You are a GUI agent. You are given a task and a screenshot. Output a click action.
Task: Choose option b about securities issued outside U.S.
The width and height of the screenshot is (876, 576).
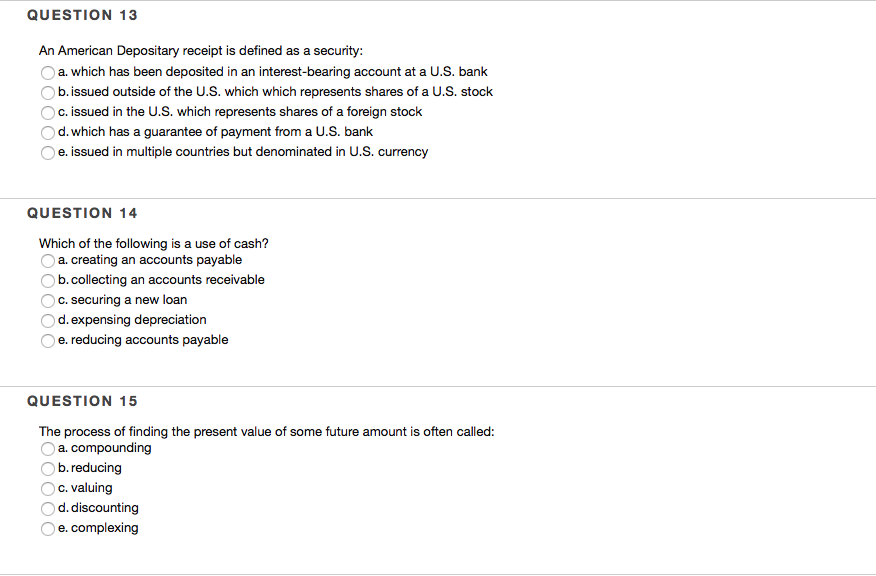(47, 92)
